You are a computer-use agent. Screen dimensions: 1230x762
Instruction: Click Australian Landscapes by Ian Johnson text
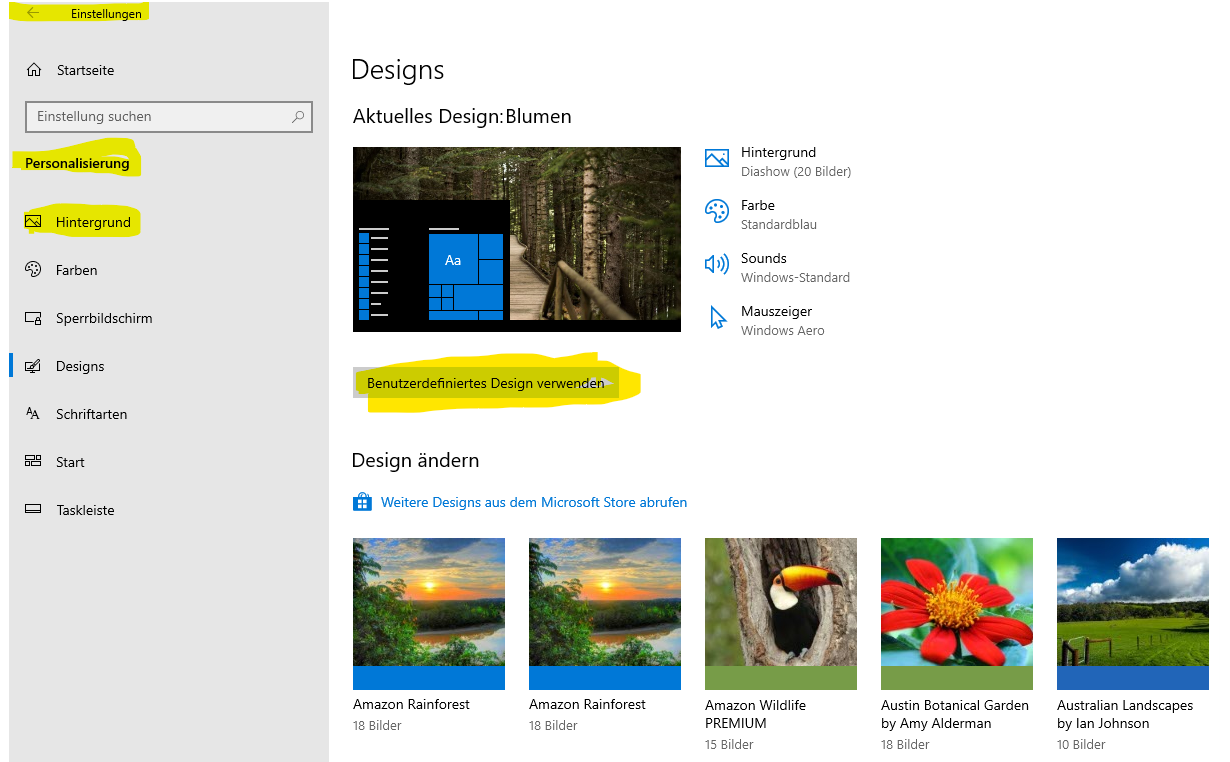(1125, 714)
